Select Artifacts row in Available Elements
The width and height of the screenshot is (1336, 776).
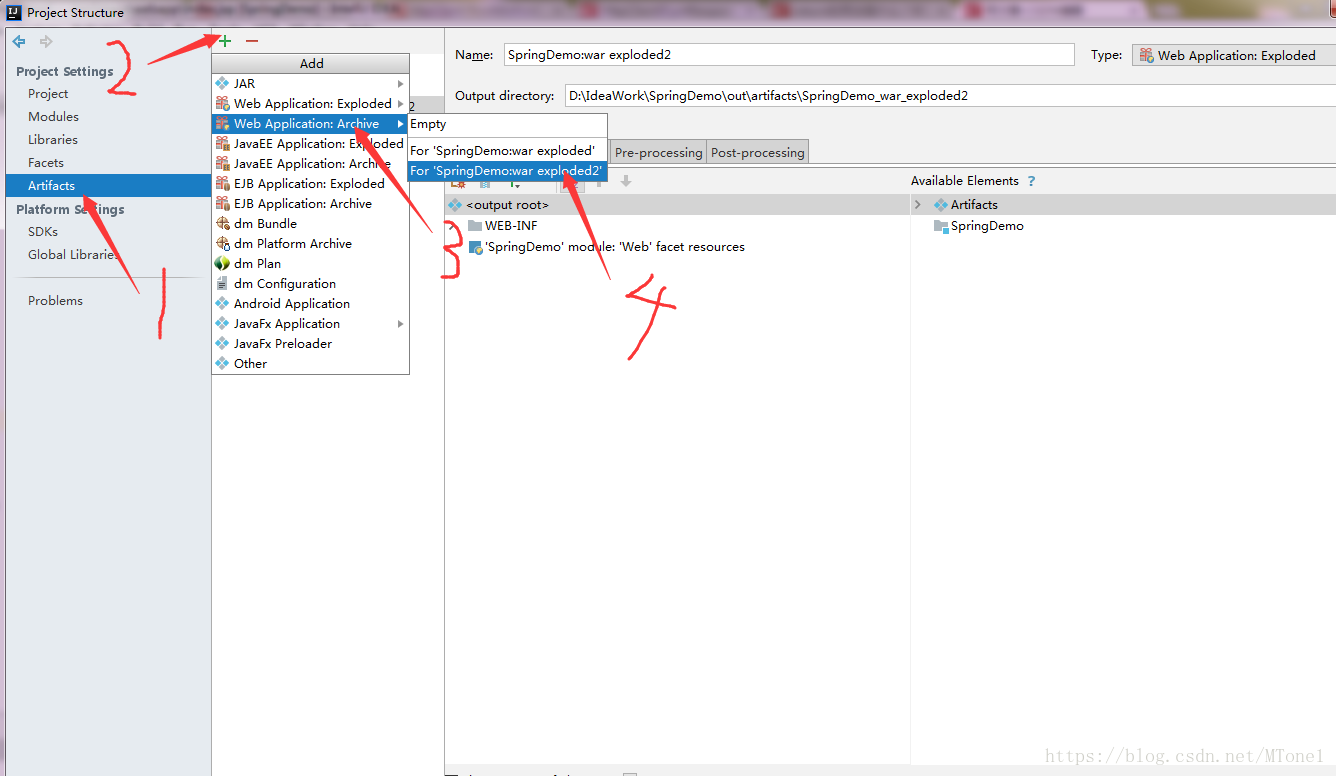coord(1123,204)
